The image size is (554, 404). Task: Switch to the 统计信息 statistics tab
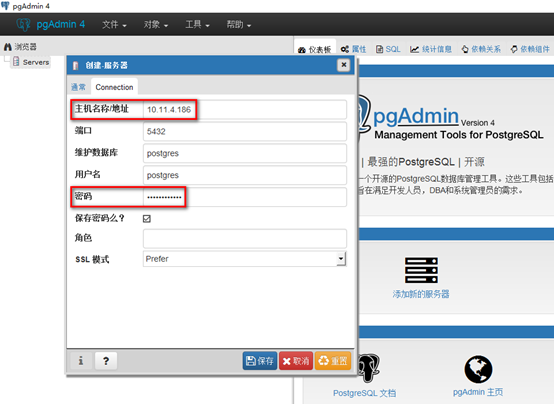click(x=431, y=49)
